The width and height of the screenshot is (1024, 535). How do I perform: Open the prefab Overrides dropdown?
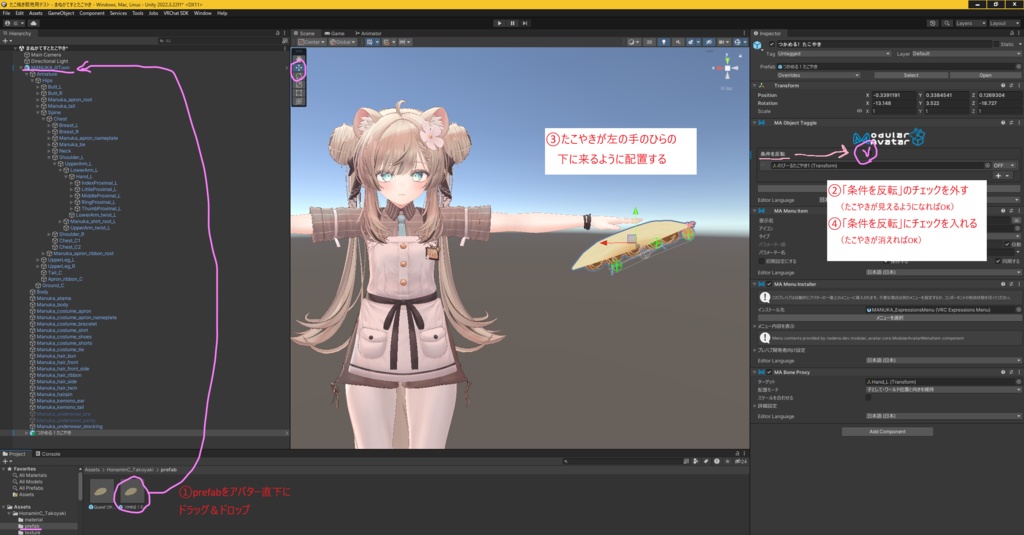[818, 75]
